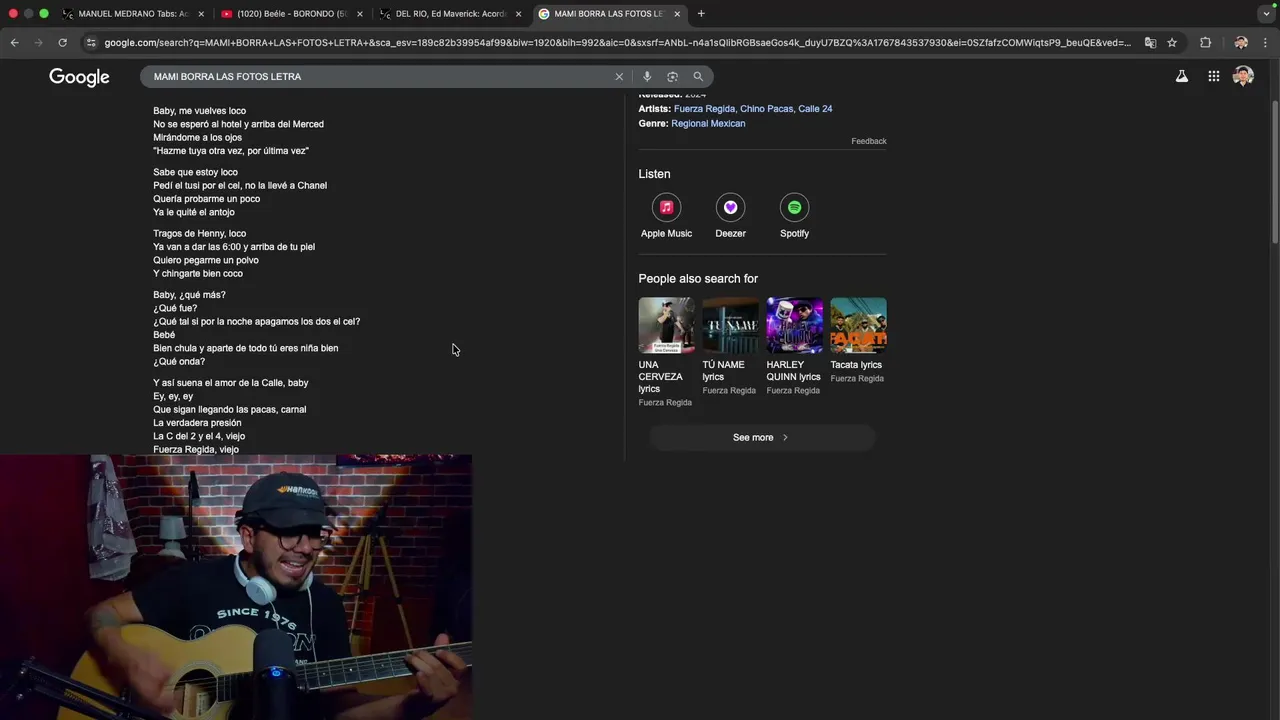Open the site information icon in address bar

coord(91,43)
